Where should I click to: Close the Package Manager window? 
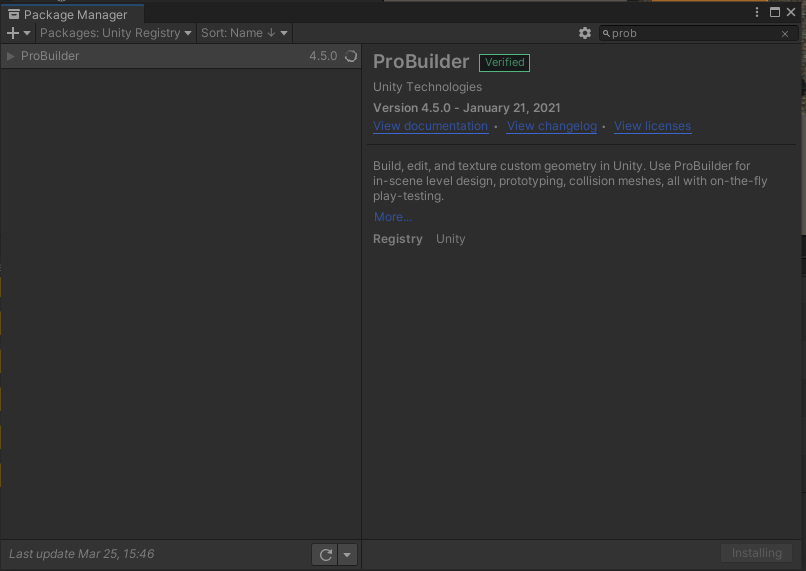click(791, 12)
